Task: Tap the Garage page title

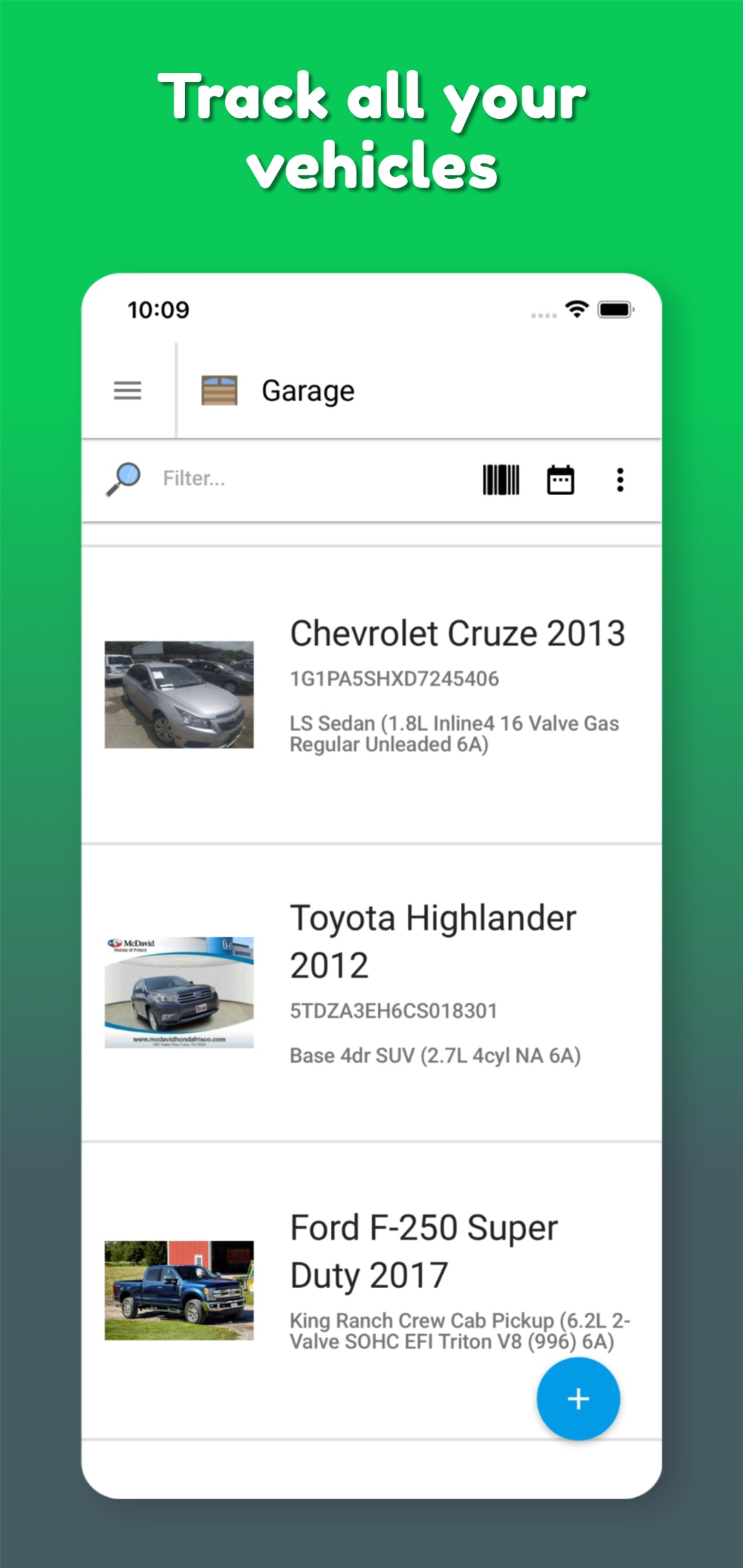Action: click(308, 391)
